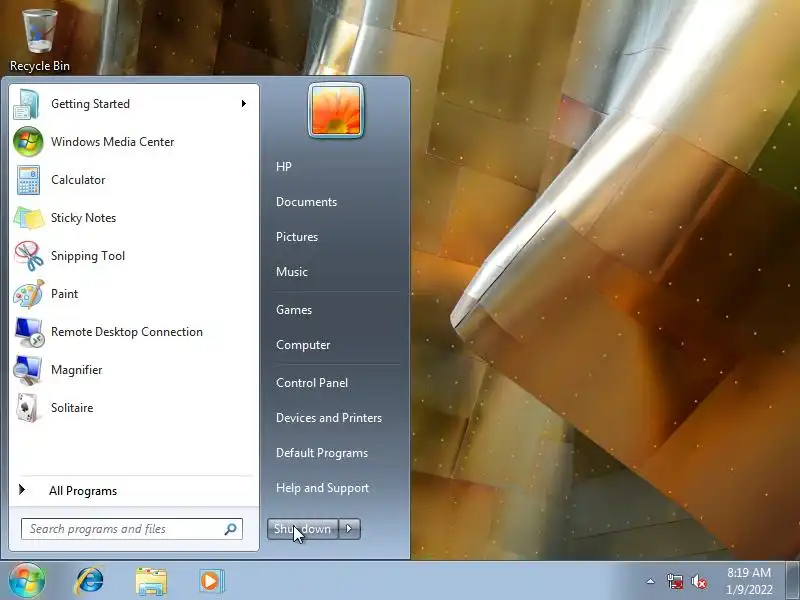This screenshot has height=600, width=800.
Task: Open Computer from Start menu
Action: point(303,345)
